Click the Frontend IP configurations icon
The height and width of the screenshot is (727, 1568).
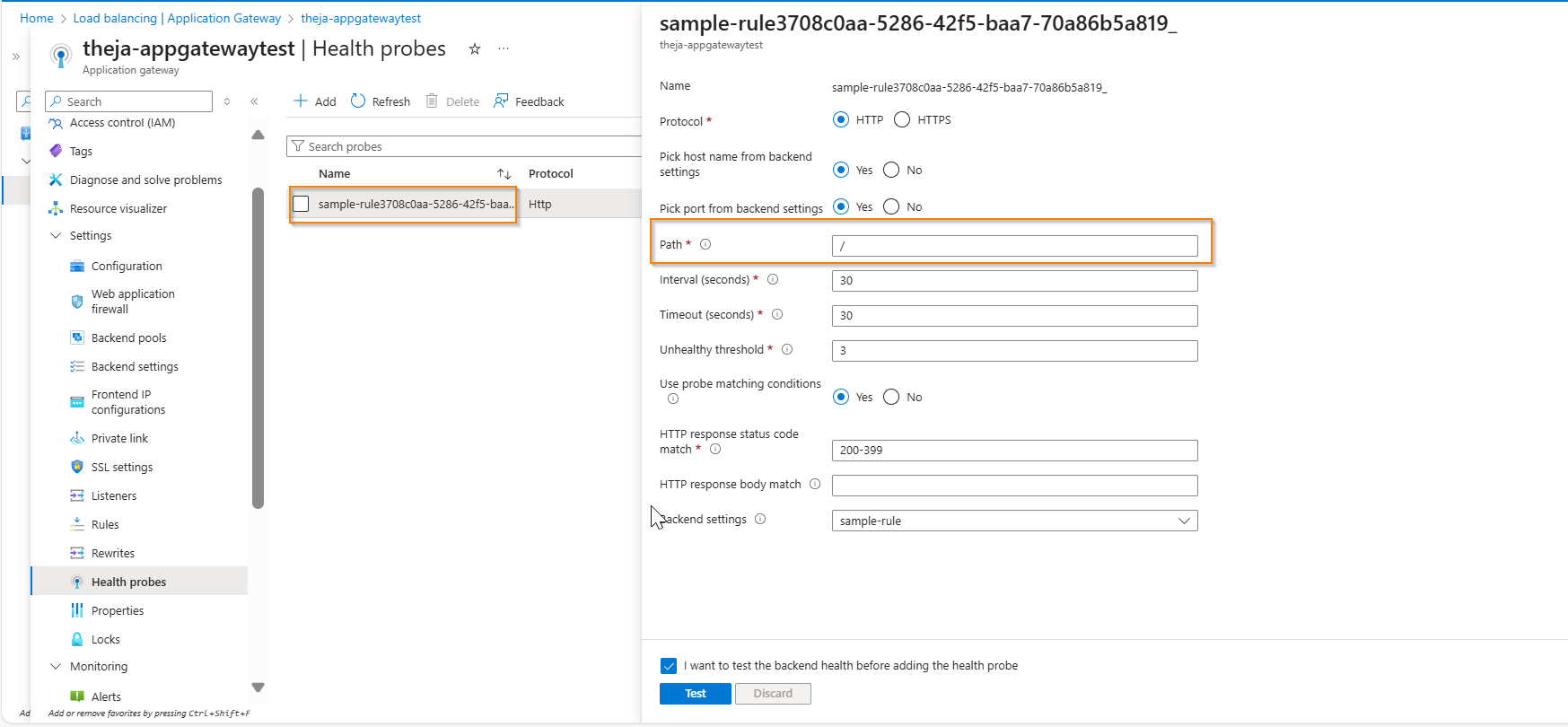[x=77, y=402]
